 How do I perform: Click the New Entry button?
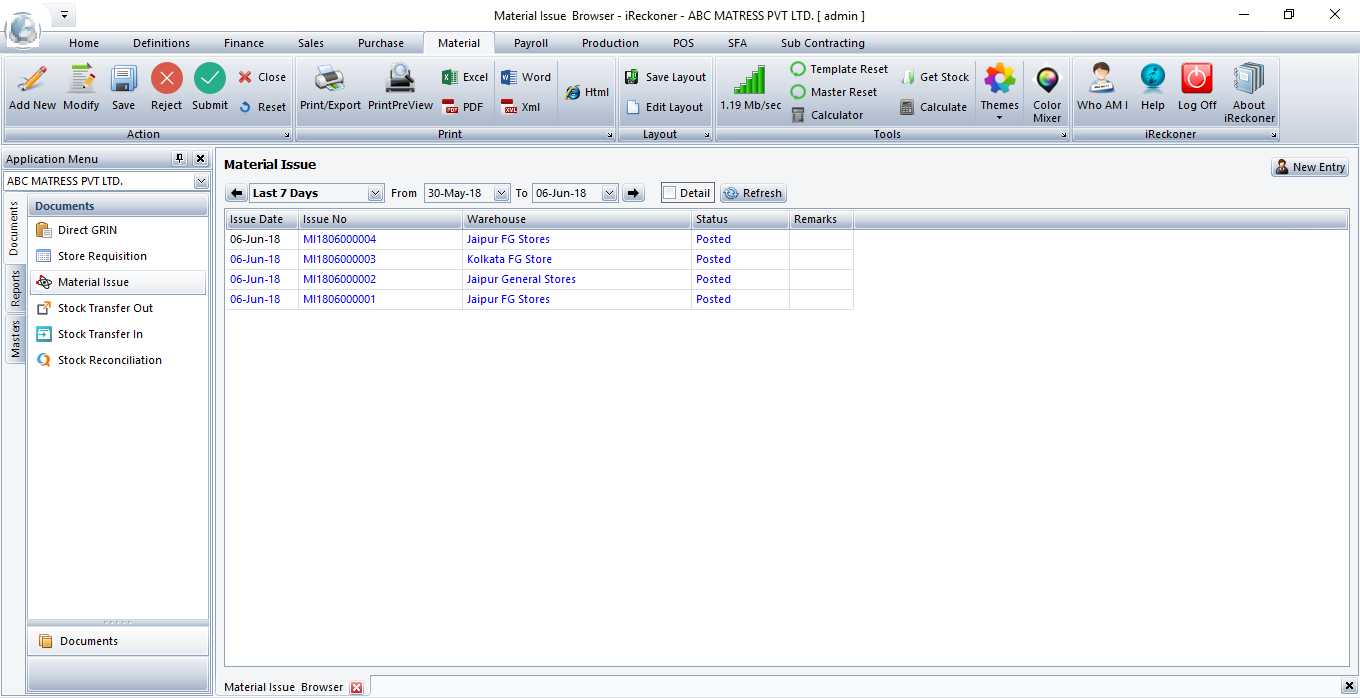coord(1310,167)
